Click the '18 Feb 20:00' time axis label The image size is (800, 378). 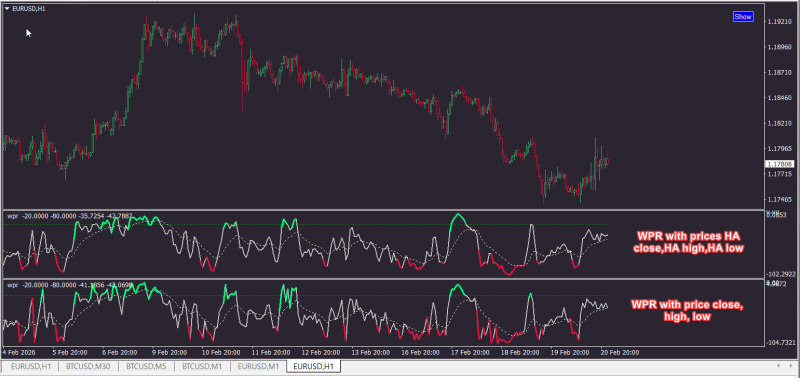pos(520,352)
